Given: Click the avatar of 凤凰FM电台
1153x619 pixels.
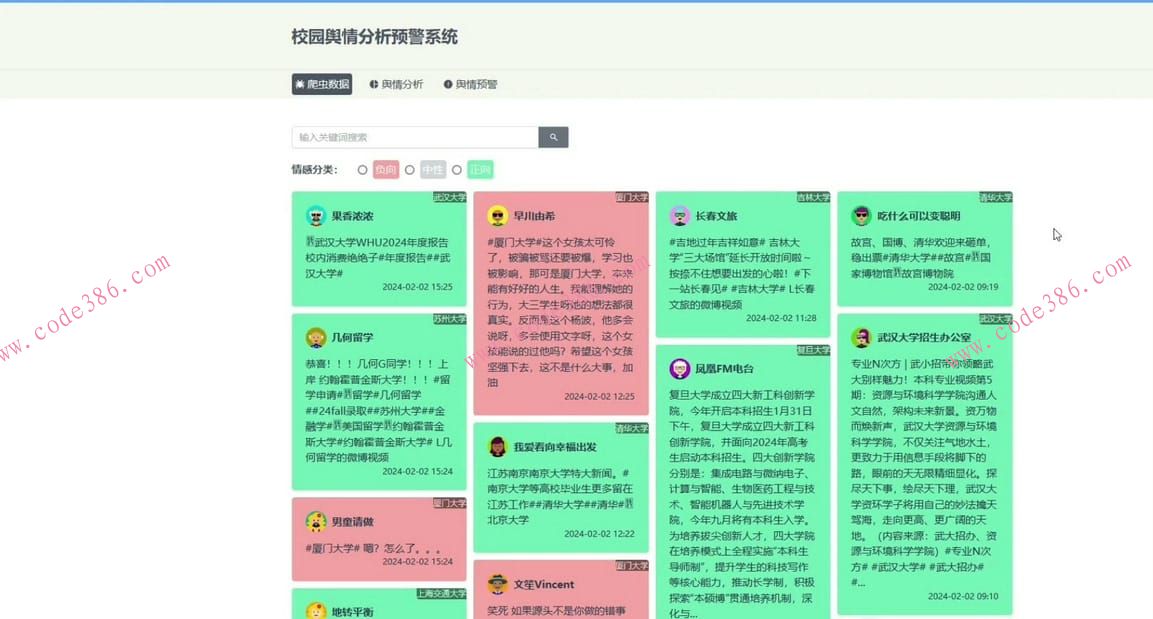Looking at the screenshot, I should coord(679,368).
